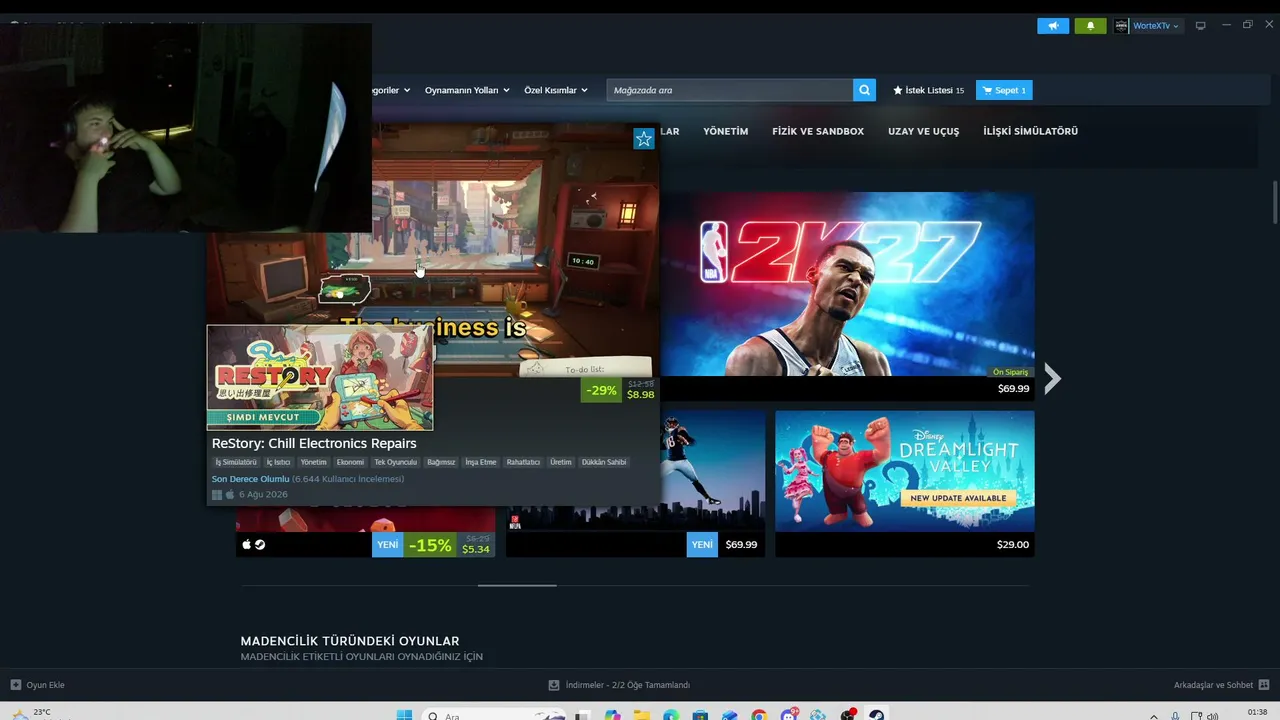Click the Tek Oyunculu tag
Image resolution: width=1280 pixels, height=720 pixels.
(x=396, y=462)
